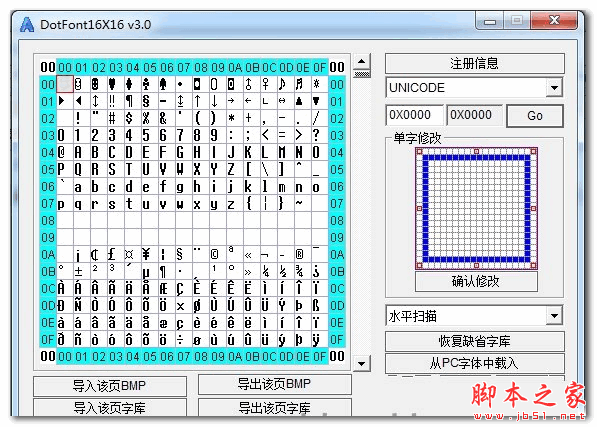597x427 pixels.
Task: Select the bottom column header 05
Action: [x=150, y=357]
